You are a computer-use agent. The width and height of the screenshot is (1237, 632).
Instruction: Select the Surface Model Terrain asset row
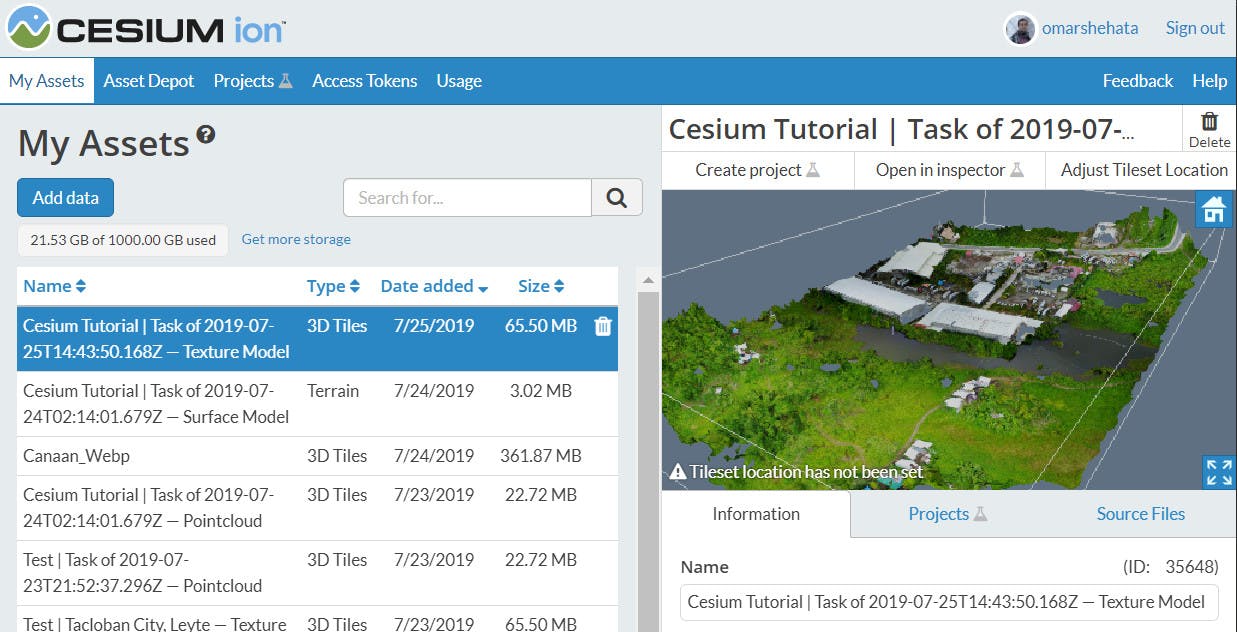317,404
